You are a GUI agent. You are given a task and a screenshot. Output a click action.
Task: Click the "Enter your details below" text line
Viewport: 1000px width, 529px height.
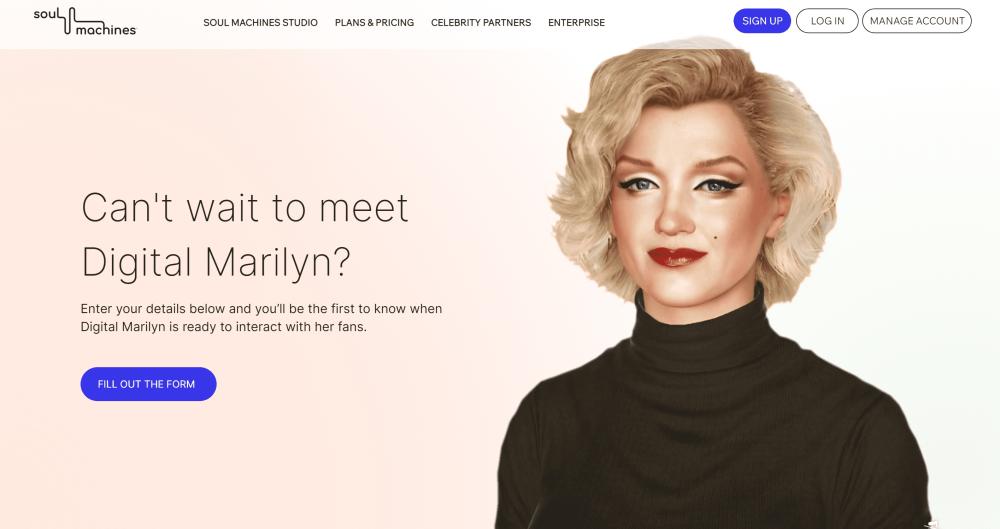coord(261,309)
